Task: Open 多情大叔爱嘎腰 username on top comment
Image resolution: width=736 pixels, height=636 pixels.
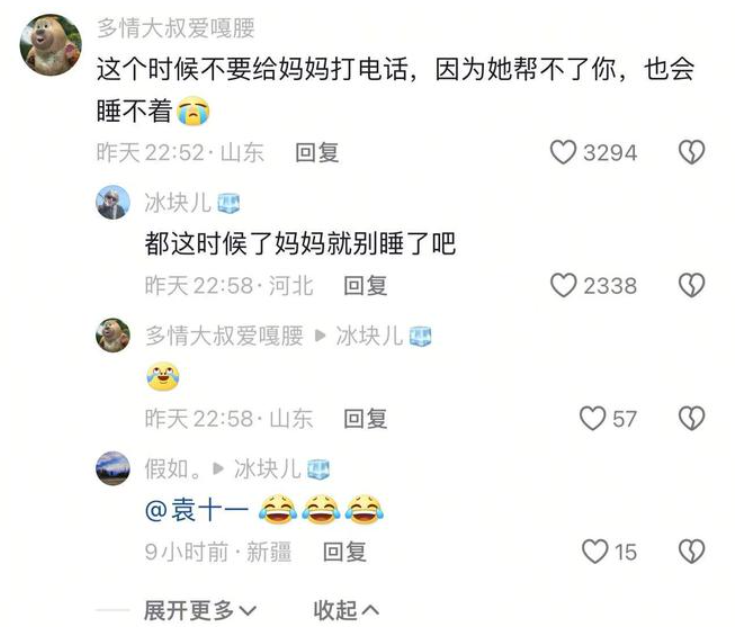Action: pos(176,28)
